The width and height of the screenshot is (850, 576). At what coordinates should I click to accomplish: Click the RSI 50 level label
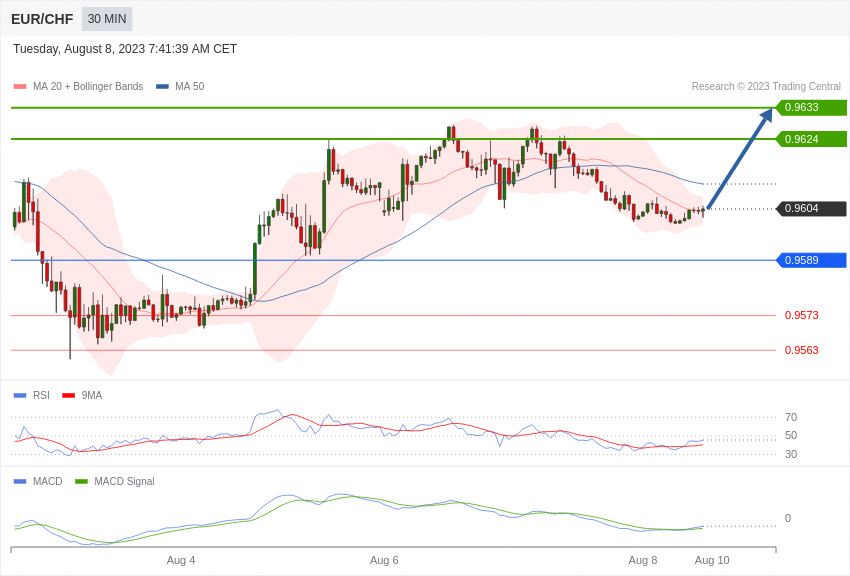tap(791, 435)
